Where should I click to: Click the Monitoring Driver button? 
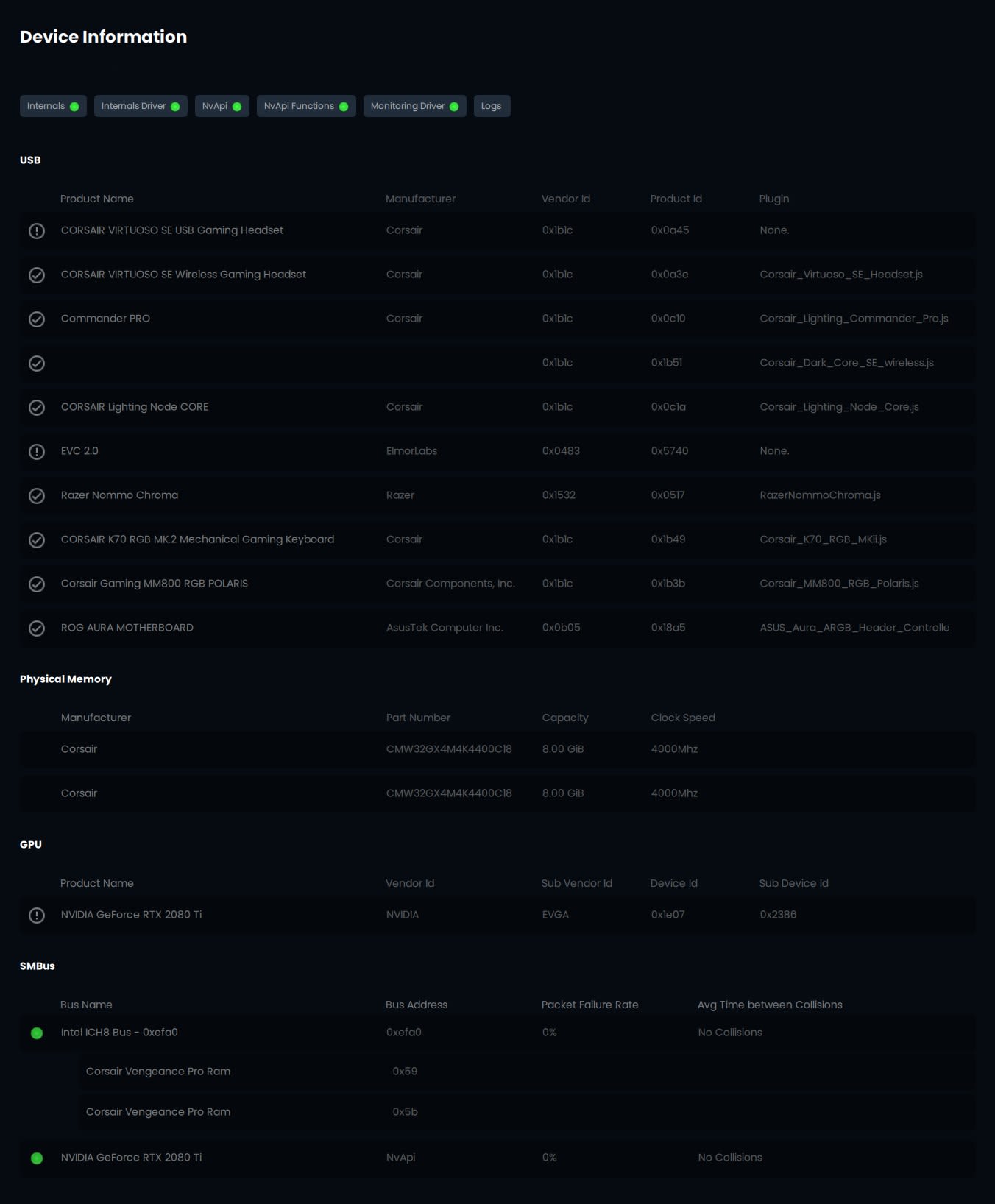pos(415,106)
